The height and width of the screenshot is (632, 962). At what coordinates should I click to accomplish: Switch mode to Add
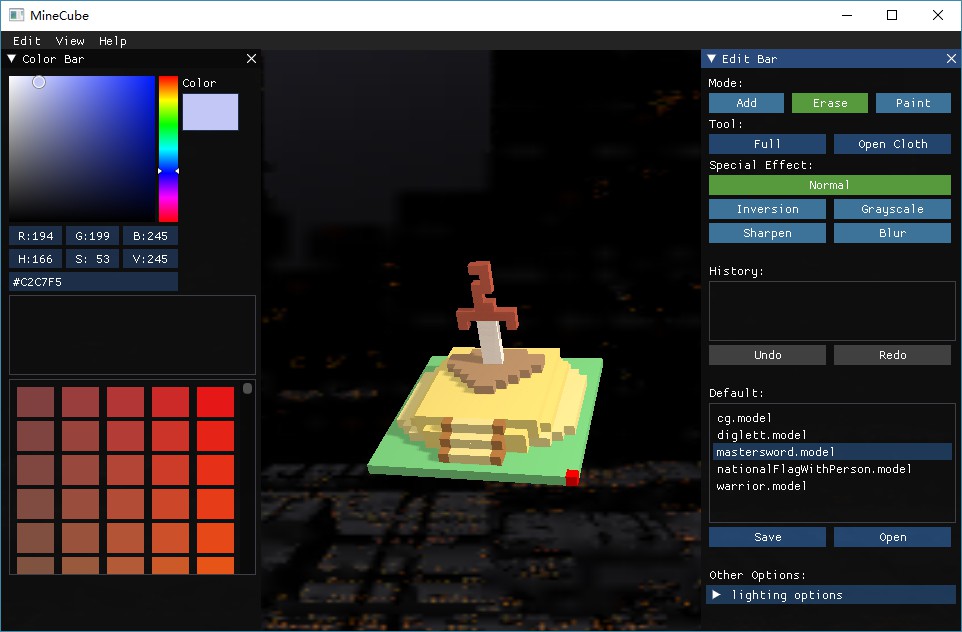pyautogui.click(x=746, y=103)
